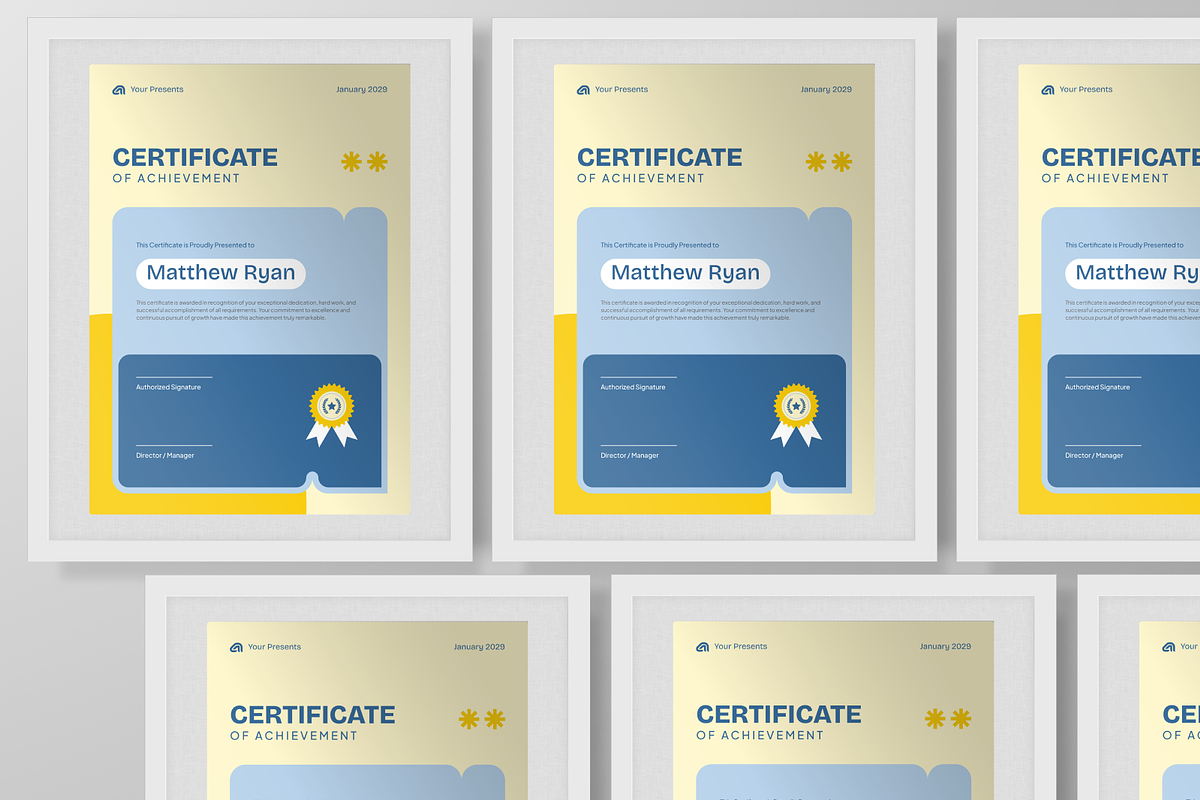Click 'This Certificate is Proudly Presented to' on top-middle certificate
Viewport: 1200px width, 800px height.
coord(660,245)
